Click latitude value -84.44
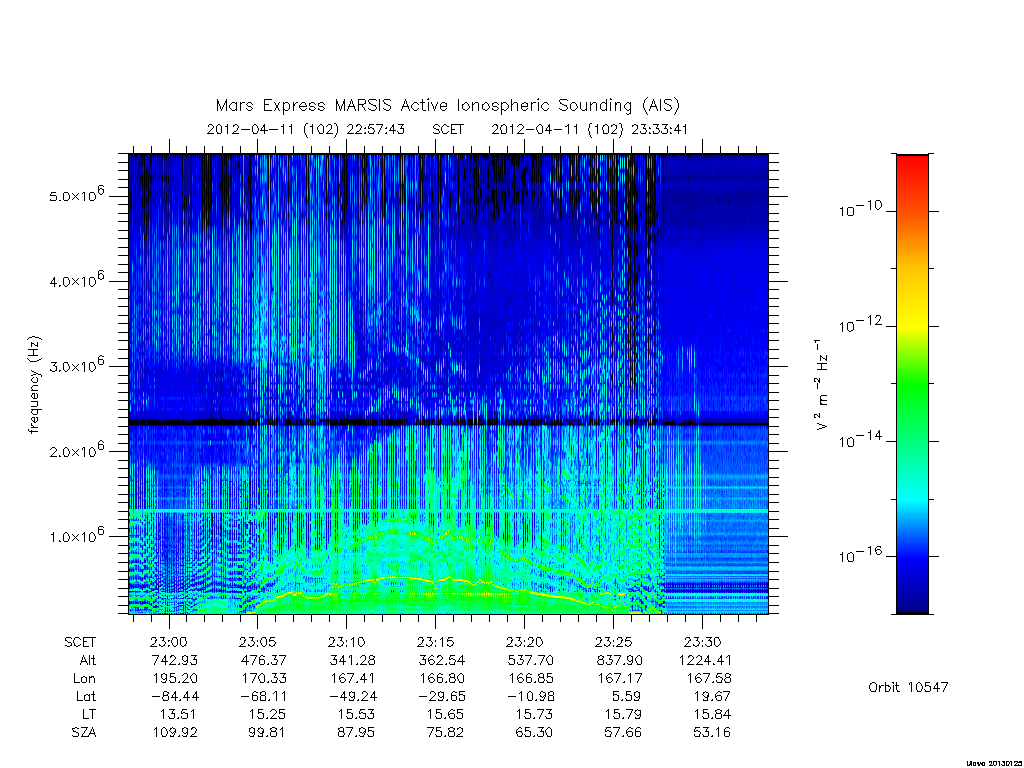This screenshot has height=768, width=1024. [x=174, y=696]
